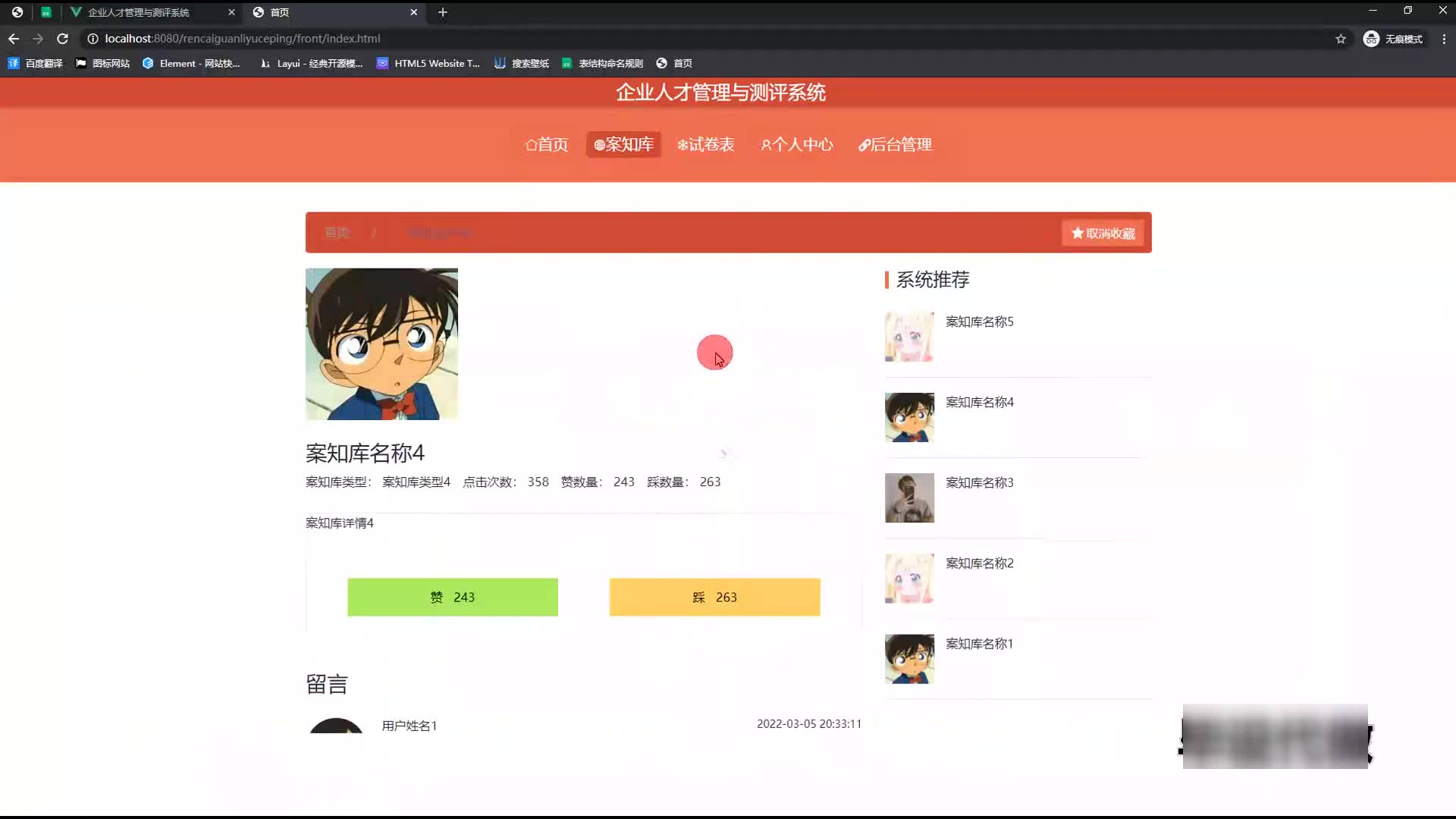
Task: Open recommended item 案知库名称1
Action: point(979,643)
